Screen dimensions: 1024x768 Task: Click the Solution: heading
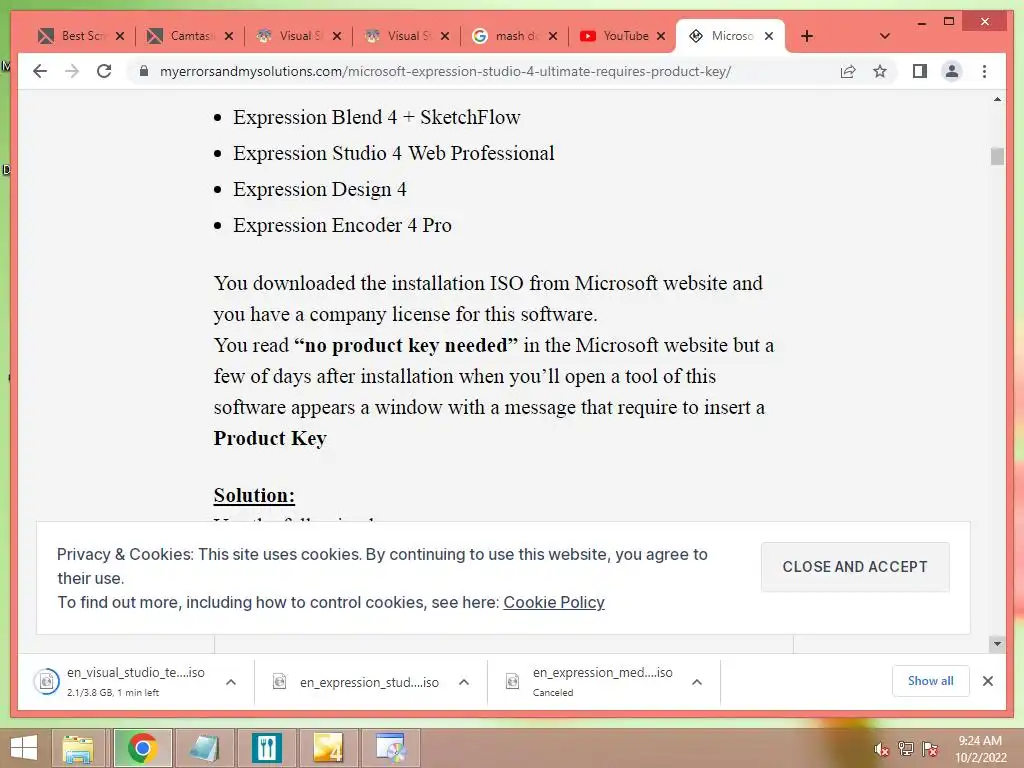click(254, 496)
